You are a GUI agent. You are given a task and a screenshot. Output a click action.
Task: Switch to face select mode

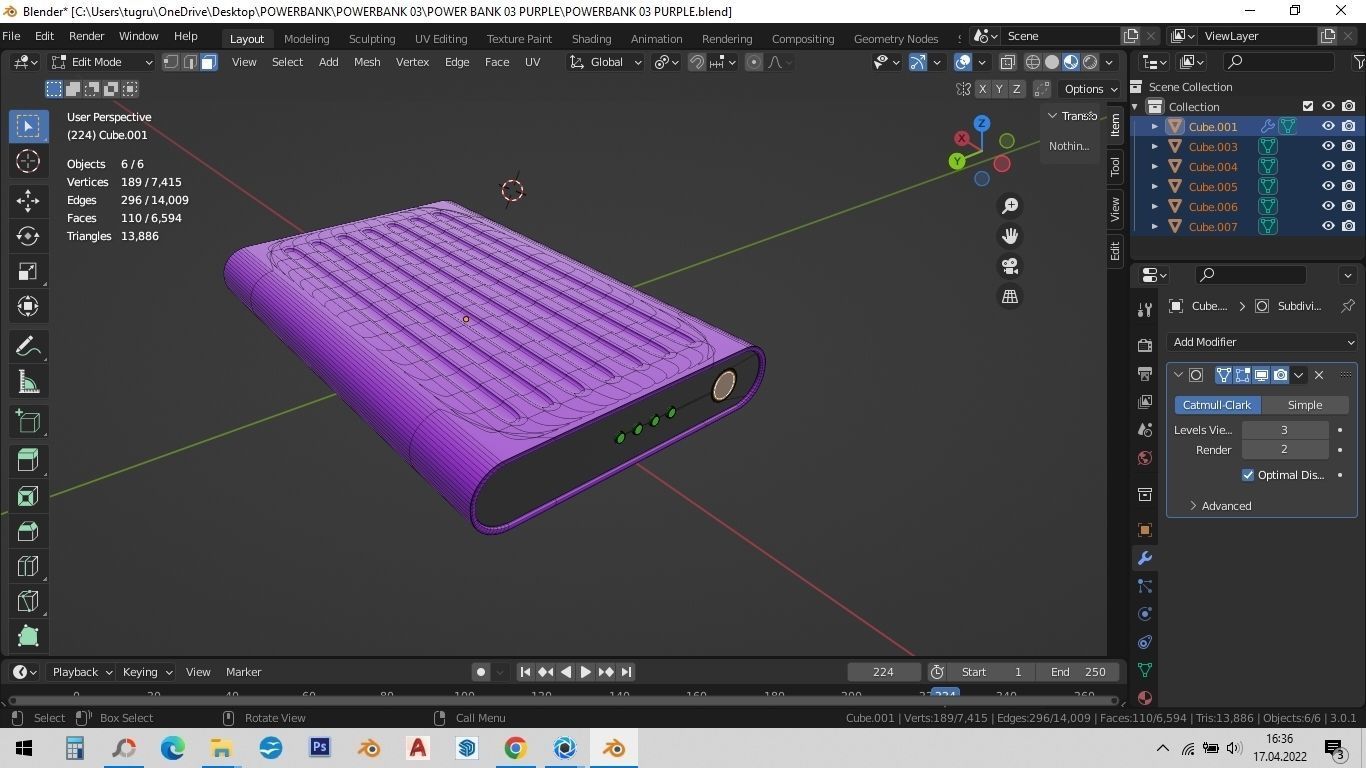(208, 62)
